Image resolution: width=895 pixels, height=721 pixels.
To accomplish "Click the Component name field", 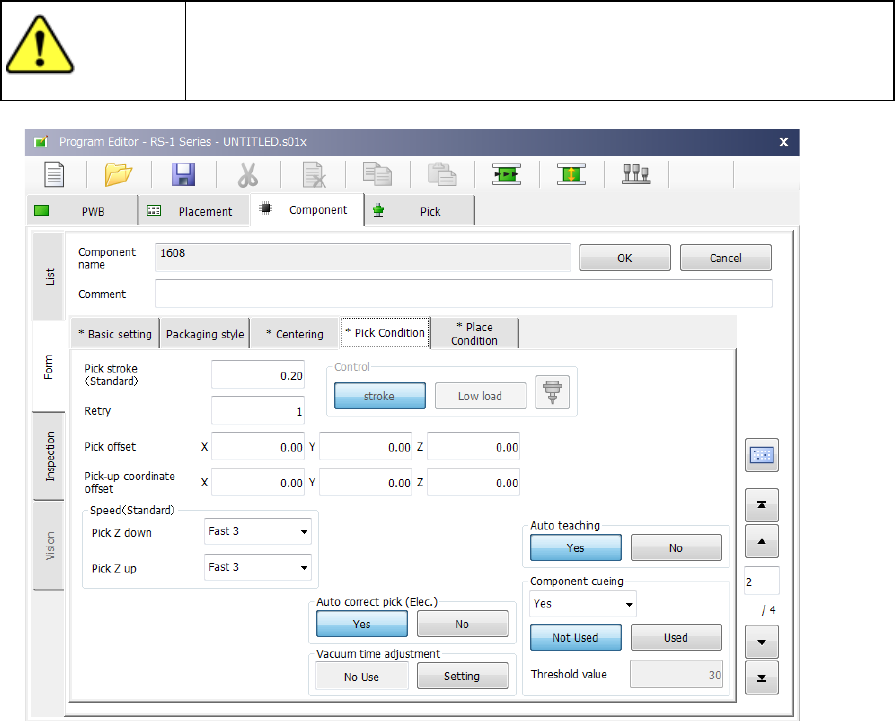I will 362,257.
